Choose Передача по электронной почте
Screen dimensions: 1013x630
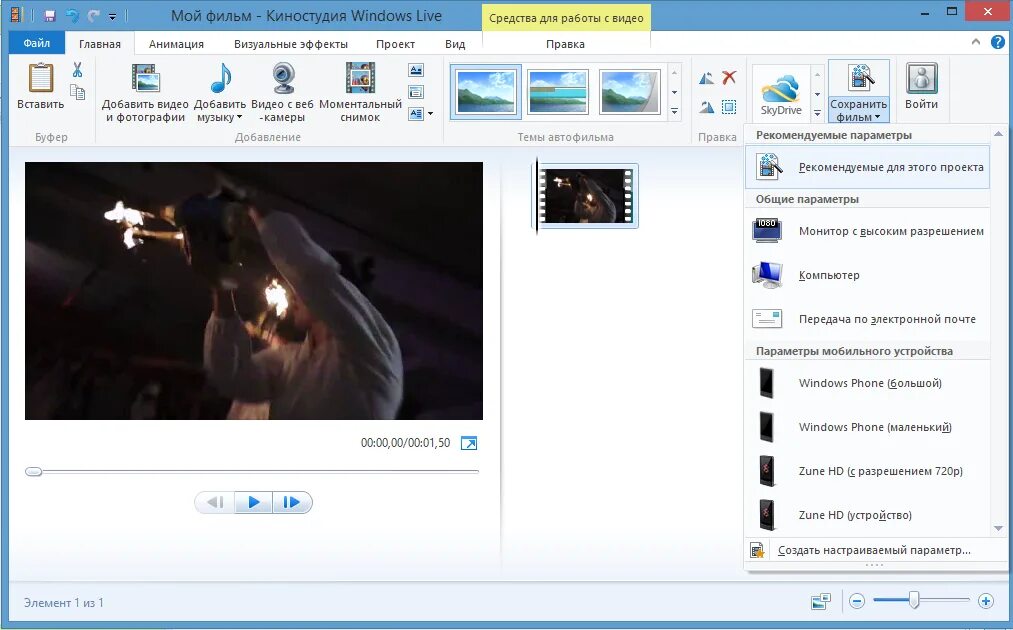[868, 319]
